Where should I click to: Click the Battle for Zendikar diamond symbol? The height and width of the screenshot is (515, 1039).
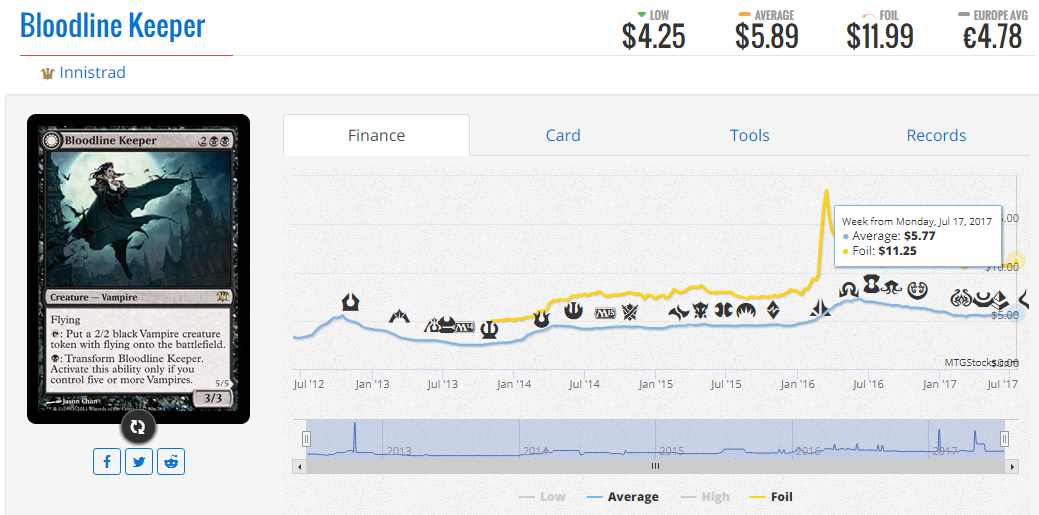tap(773, 309)
